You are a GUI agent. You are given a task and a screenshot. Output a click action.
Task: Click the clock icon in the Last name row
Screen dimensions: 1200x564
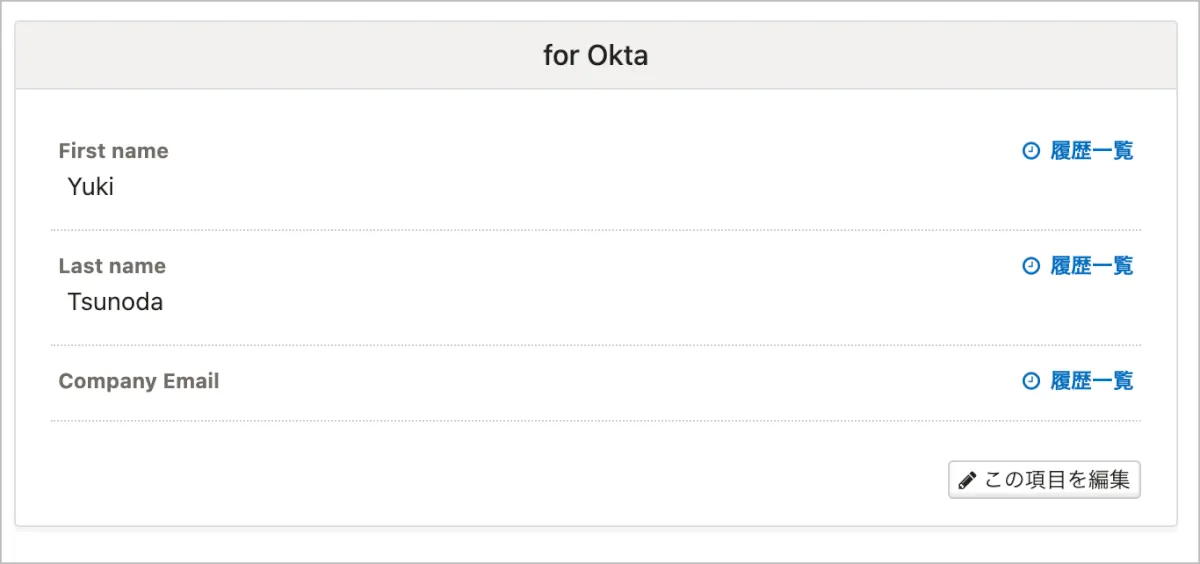point(1031,266)
